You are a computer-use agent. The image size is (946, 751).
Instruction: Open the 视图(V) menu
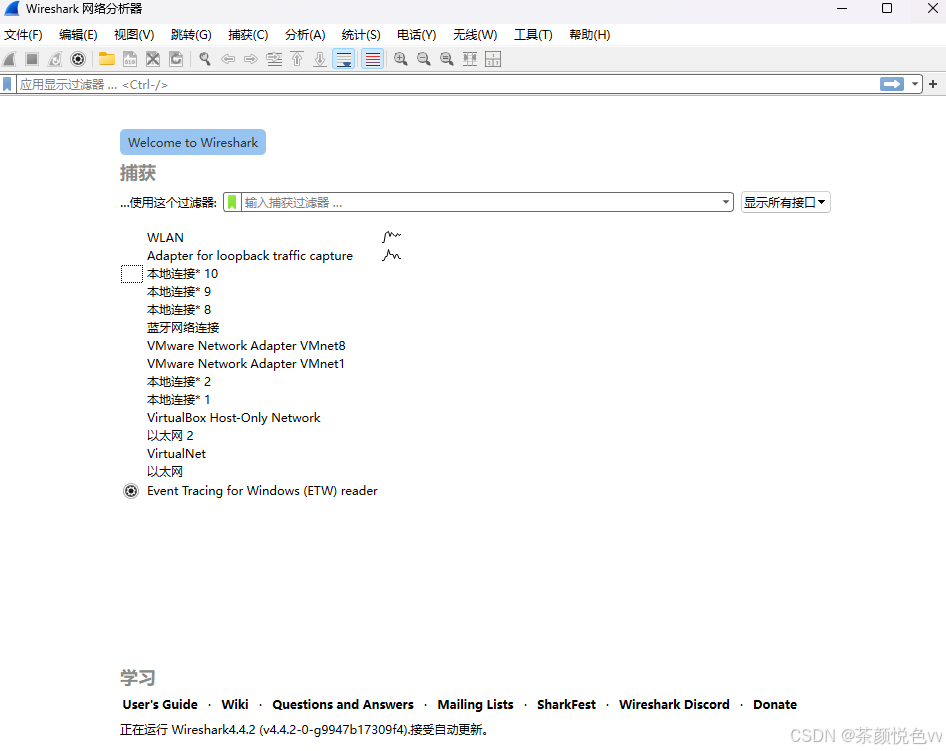(134, 35)
